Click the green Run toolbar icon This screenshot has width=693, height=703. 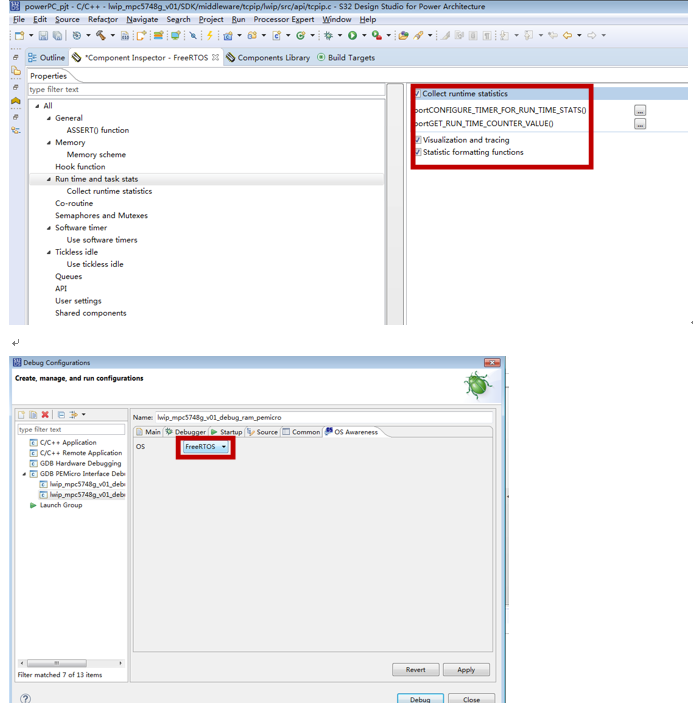coord(353,35)
